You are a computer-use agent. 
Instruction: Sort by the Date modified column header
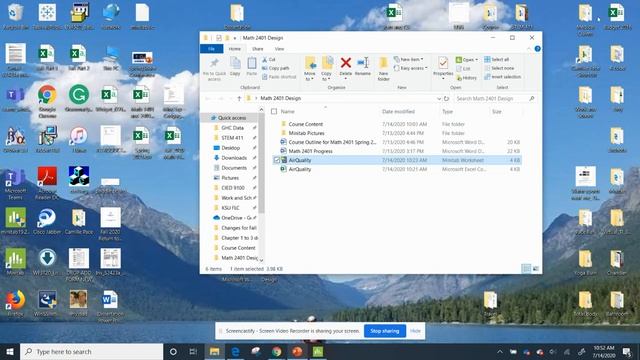(x=398, y=111)
